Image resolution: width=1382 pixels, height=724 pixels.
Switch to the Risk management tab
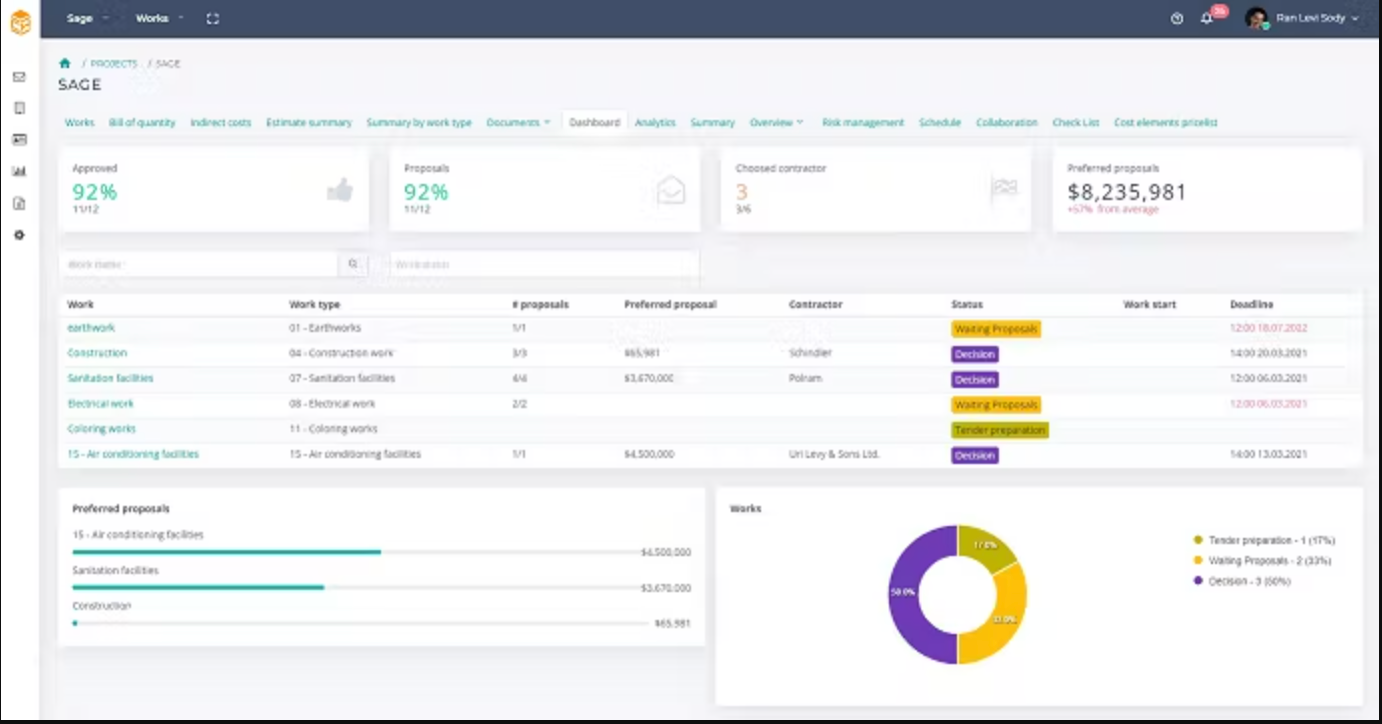coord(863,122)
